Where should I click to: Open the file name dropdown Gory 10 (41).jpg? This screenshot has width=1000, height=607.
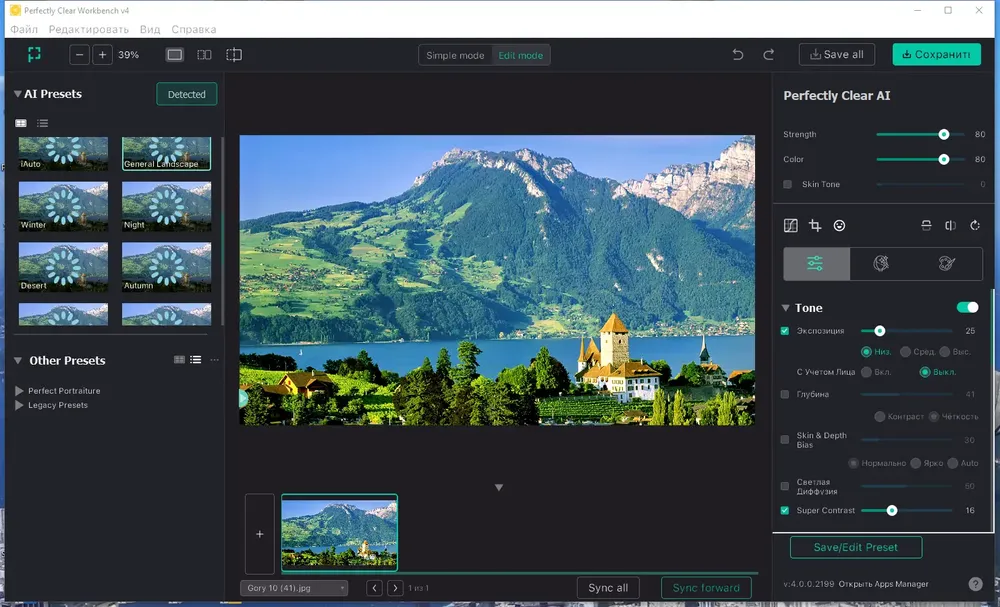pos(294,588)
